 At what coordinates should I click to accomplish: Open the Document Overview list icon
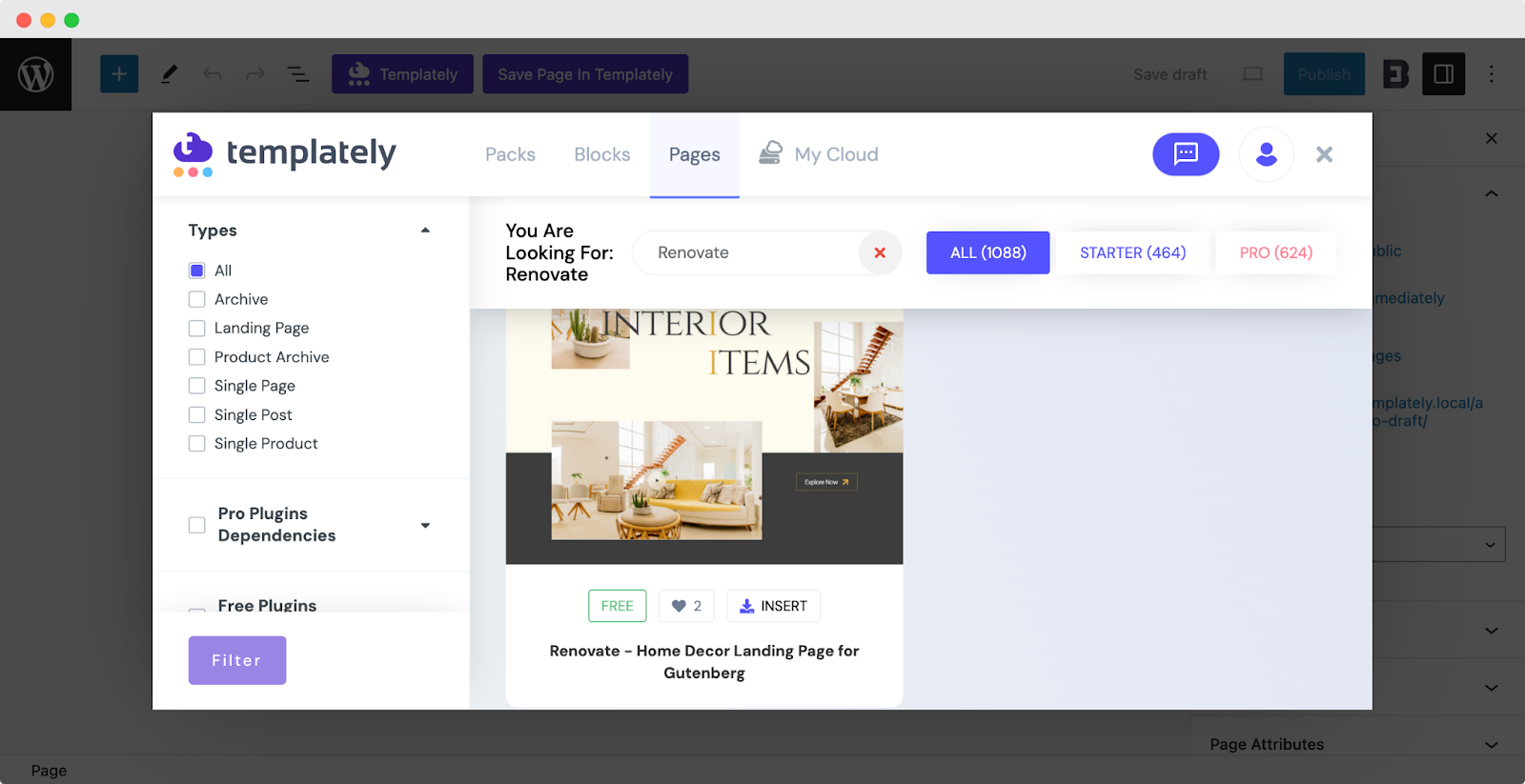[x=298, y=74]
